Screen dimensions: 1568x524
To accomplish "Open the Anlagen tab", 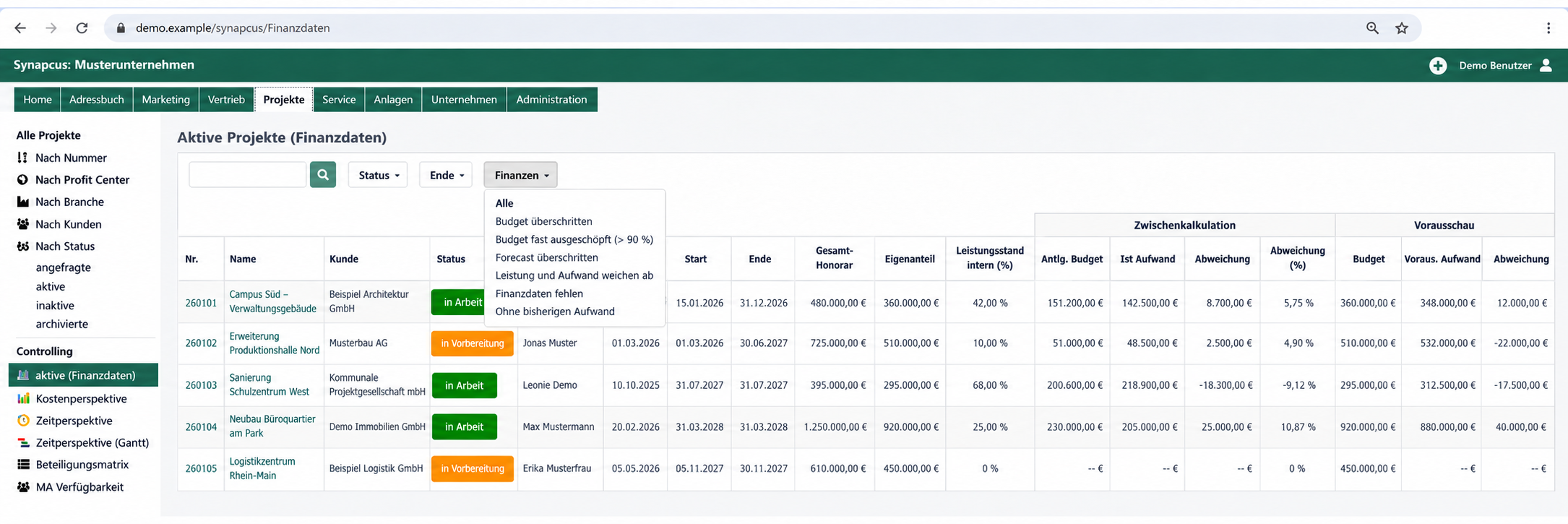I will [x=393, y=100].
